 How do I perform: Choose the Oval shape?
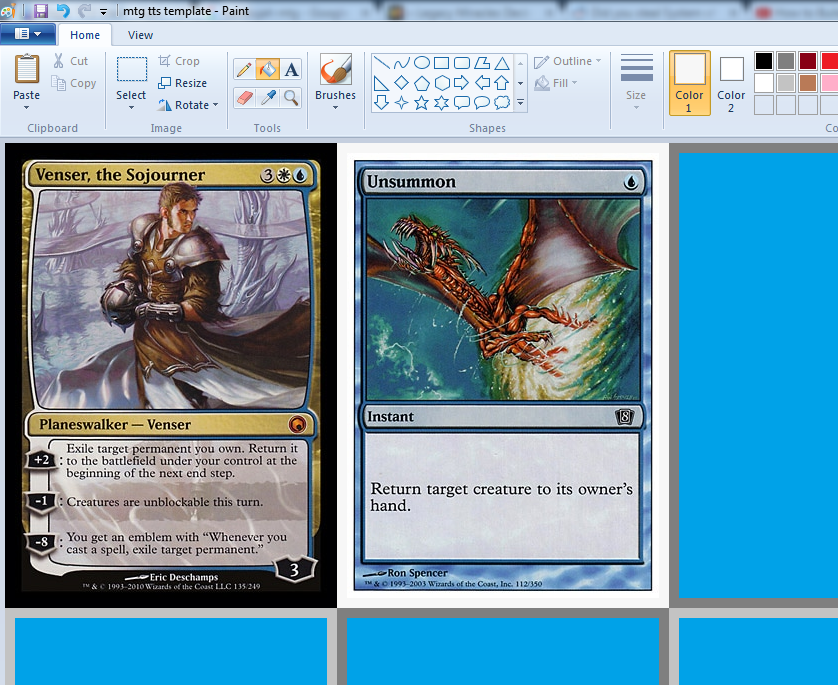tap(422, 63)
